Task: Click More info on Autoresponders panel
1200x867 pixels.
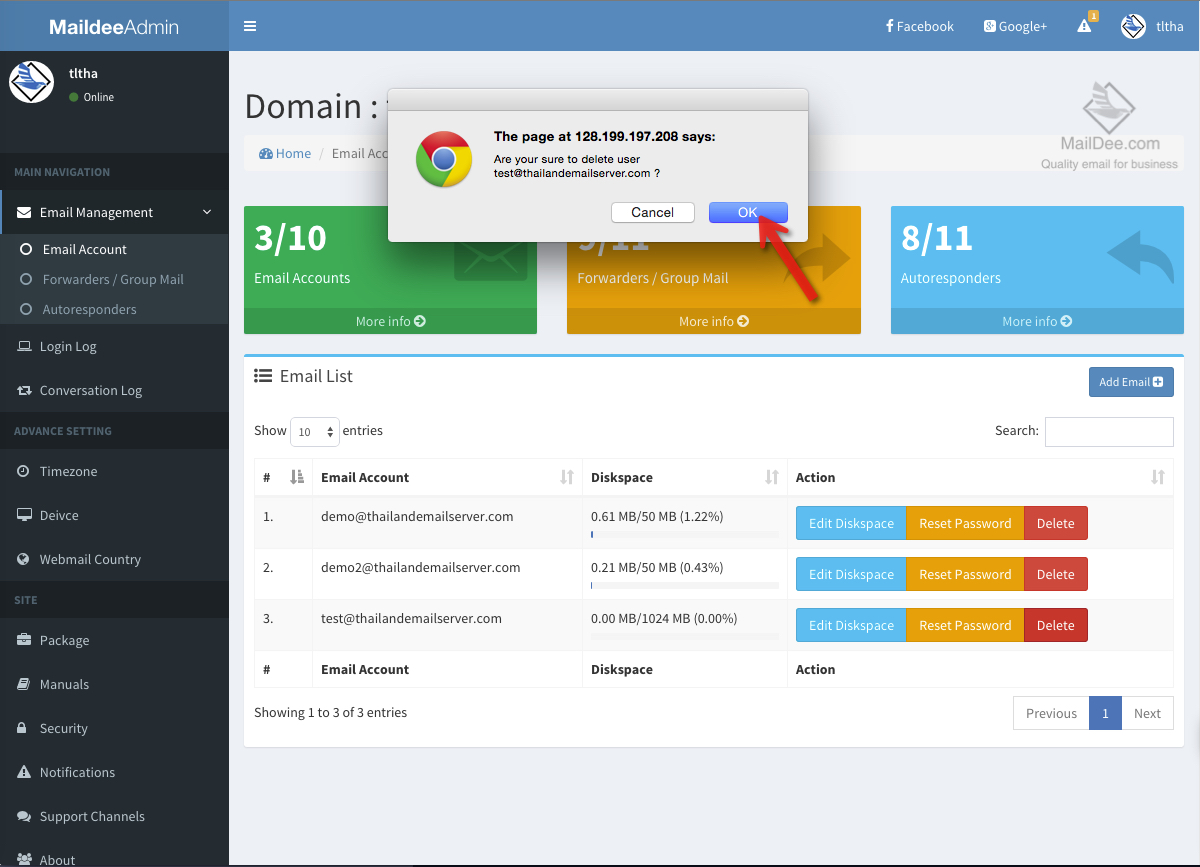Action: click(x=1036, y=321)
